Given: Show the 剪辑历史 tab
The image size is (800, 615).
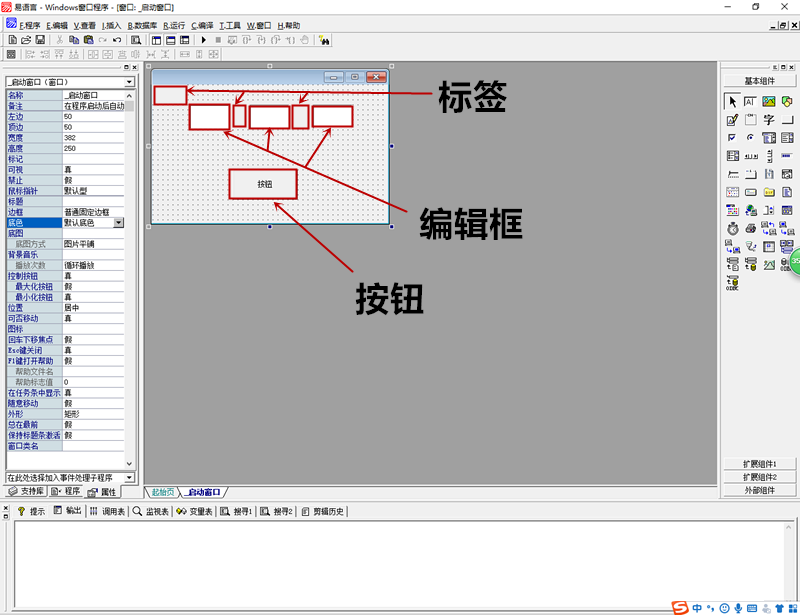Looking at the screenshot, I should (323, 511).
